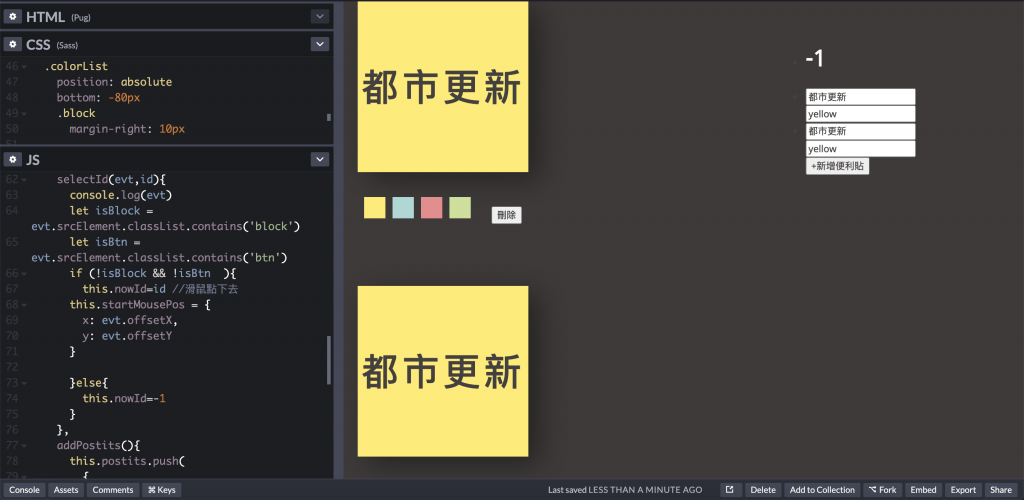This screenshot has height=500, width=1024.
Task: Click the -1 nowId value text
Action: (x=814, y=59)
